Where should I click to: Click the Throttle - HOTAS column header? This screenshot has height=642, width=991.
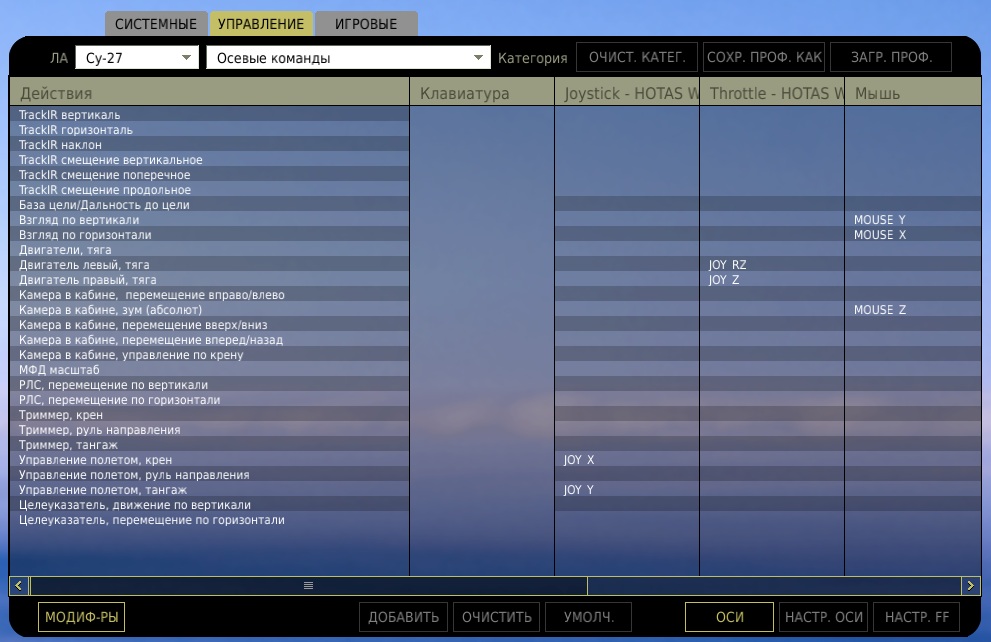[772, 93]
